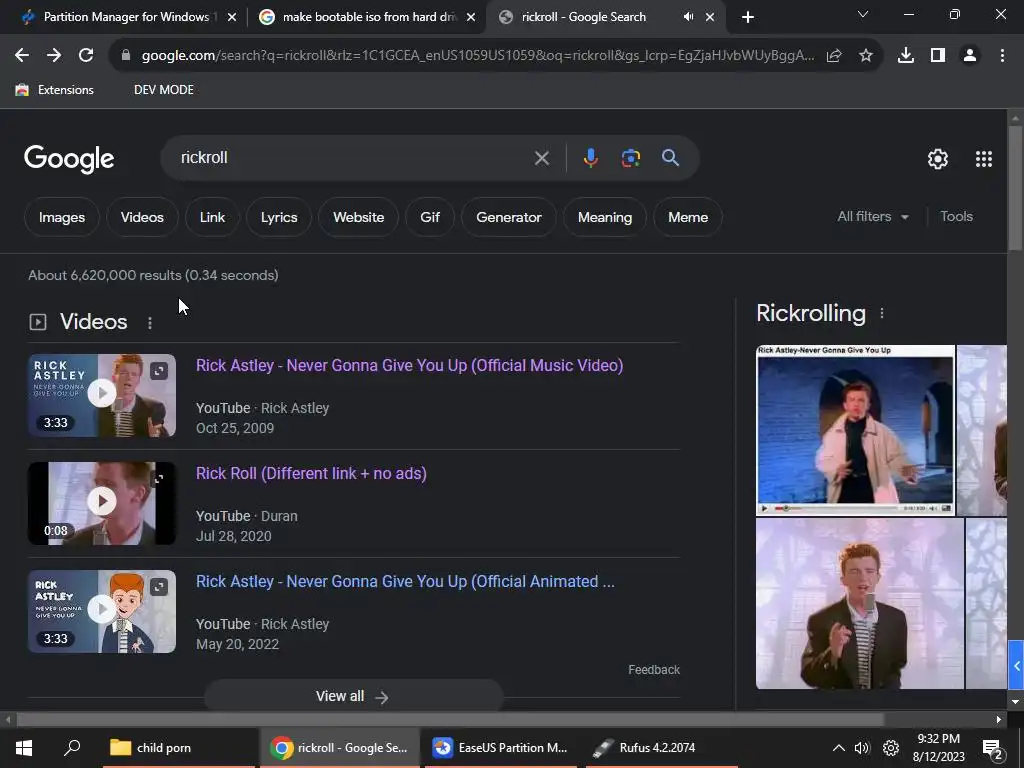Open the Rickrolling panel three-dot options
1024x768 pixels.
882,313
